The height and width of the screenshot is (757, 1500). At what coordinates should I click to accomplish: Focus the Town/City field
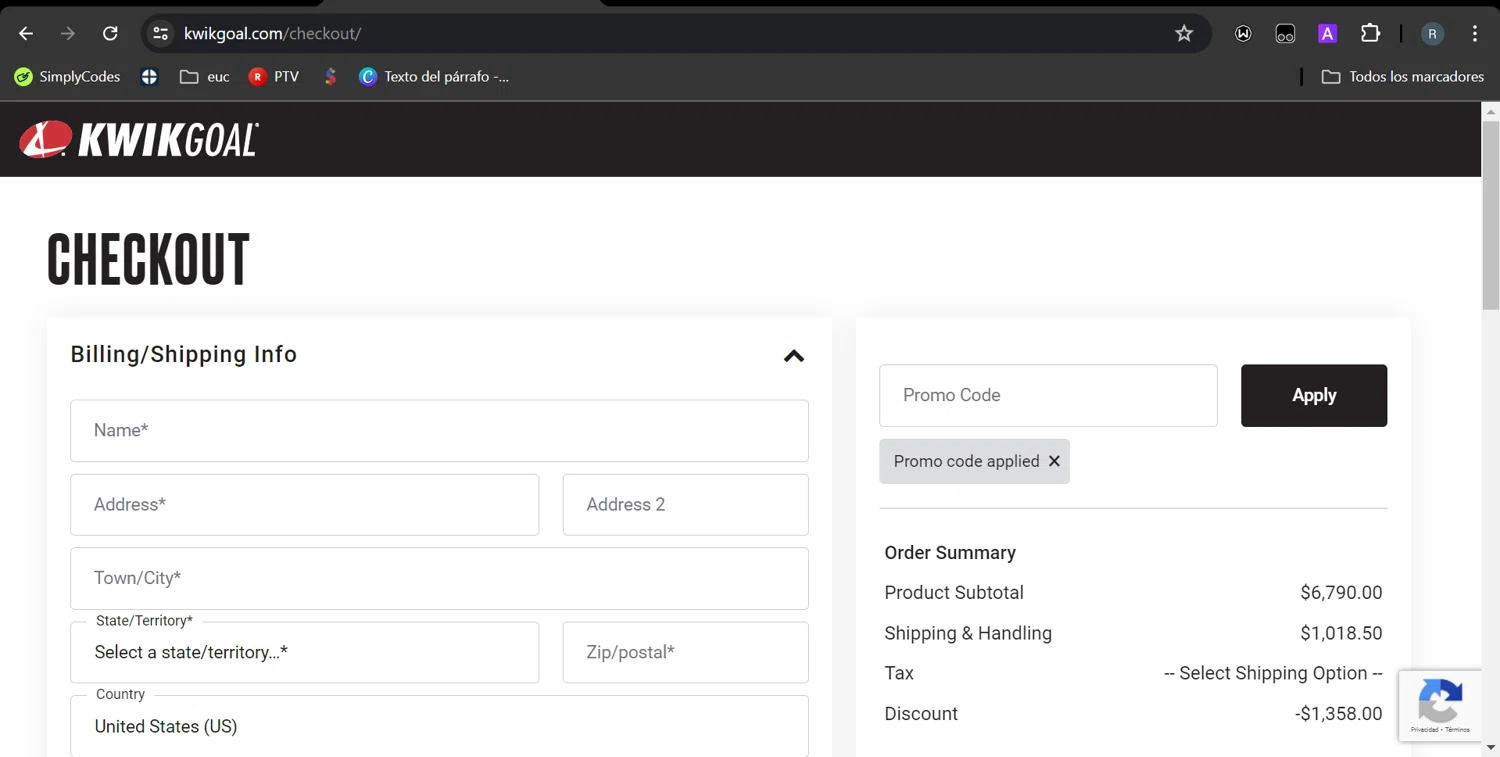click(439, 578)
